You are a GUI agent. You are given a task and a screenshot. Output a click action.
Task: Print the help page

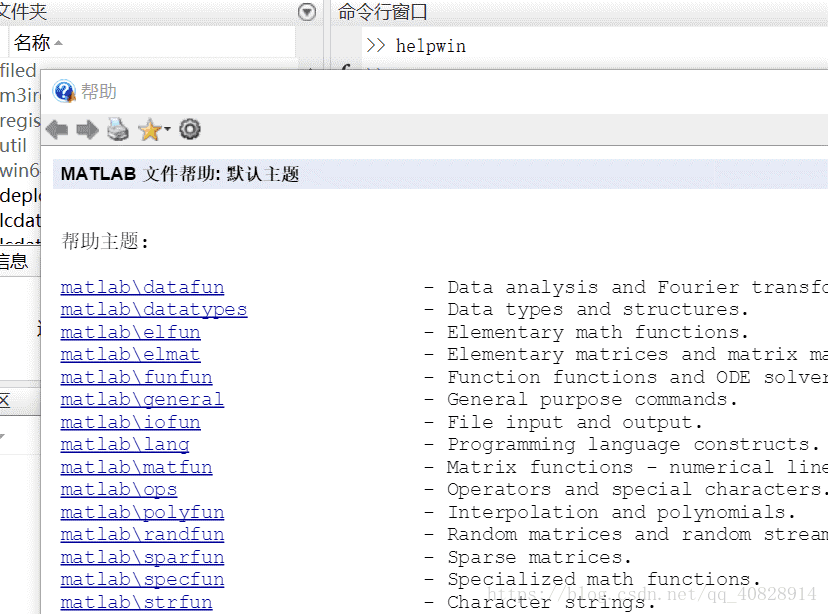tap(118, 129)
